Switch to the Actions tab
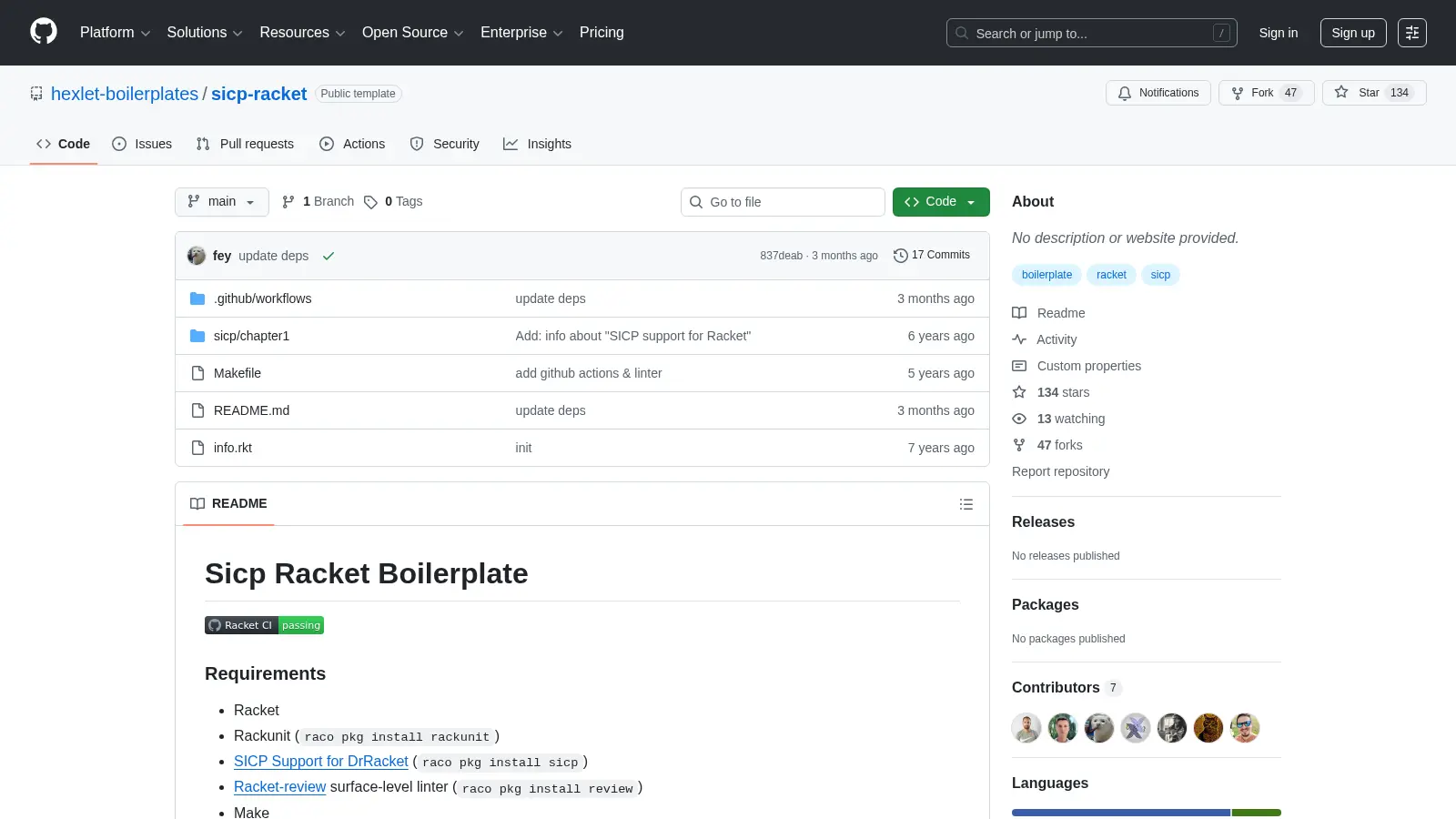This screenshot has height=819, width=1456. point(352,144)
